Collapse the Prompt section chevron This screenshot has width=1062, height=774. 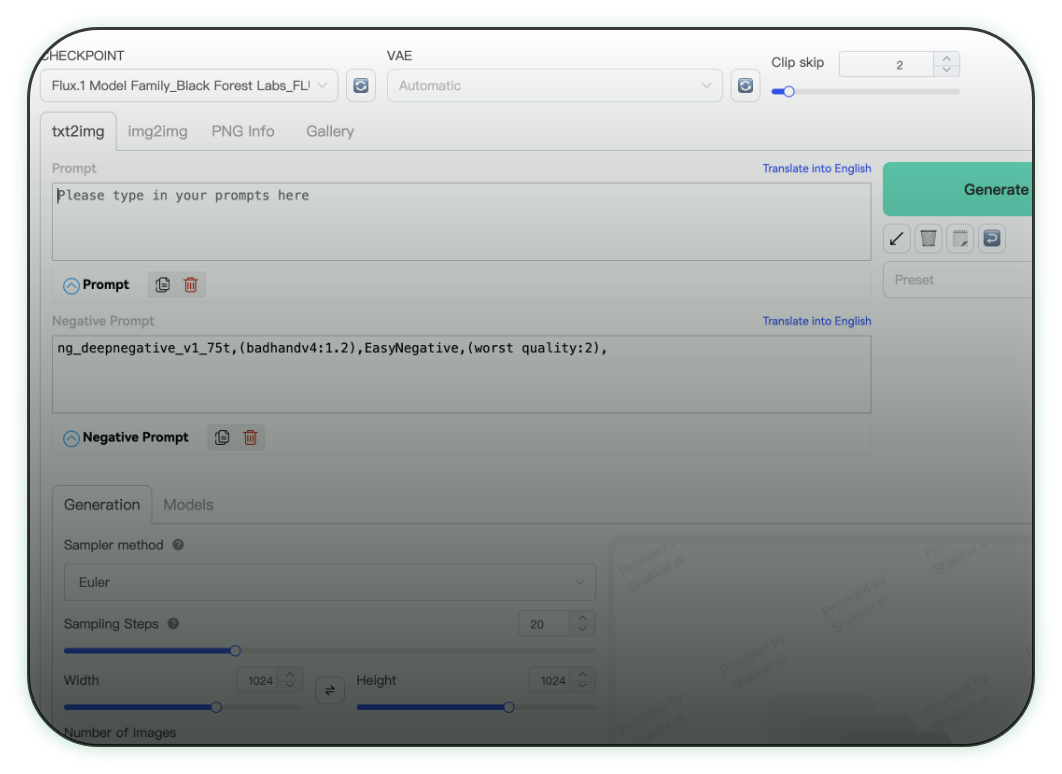[x=71, y=286]
